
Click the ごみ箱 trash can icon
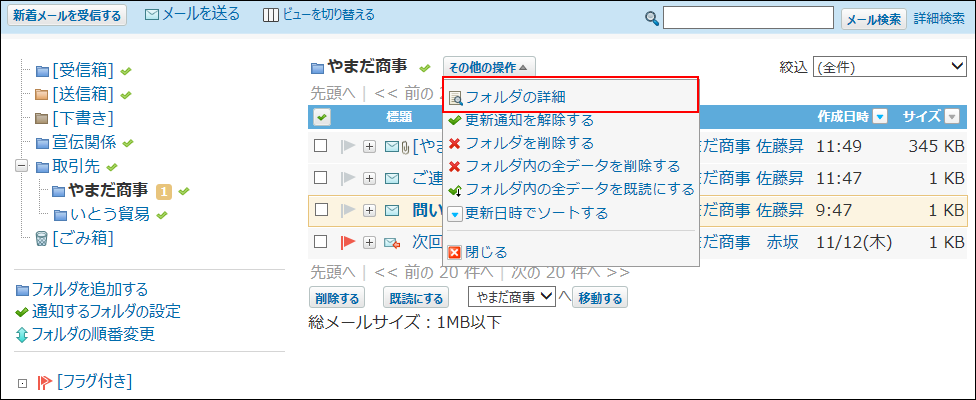tap(42, 238)
